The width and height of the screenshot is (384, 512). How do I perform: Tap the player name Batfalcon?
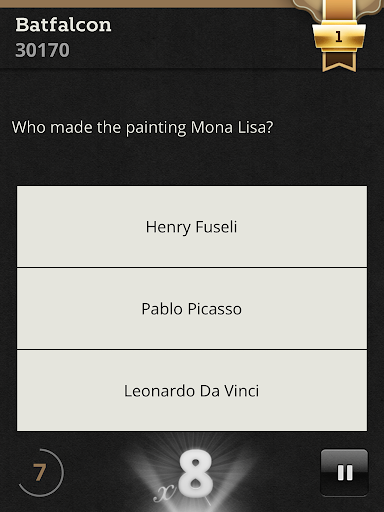pyautogui.click(x=63, y=25)
